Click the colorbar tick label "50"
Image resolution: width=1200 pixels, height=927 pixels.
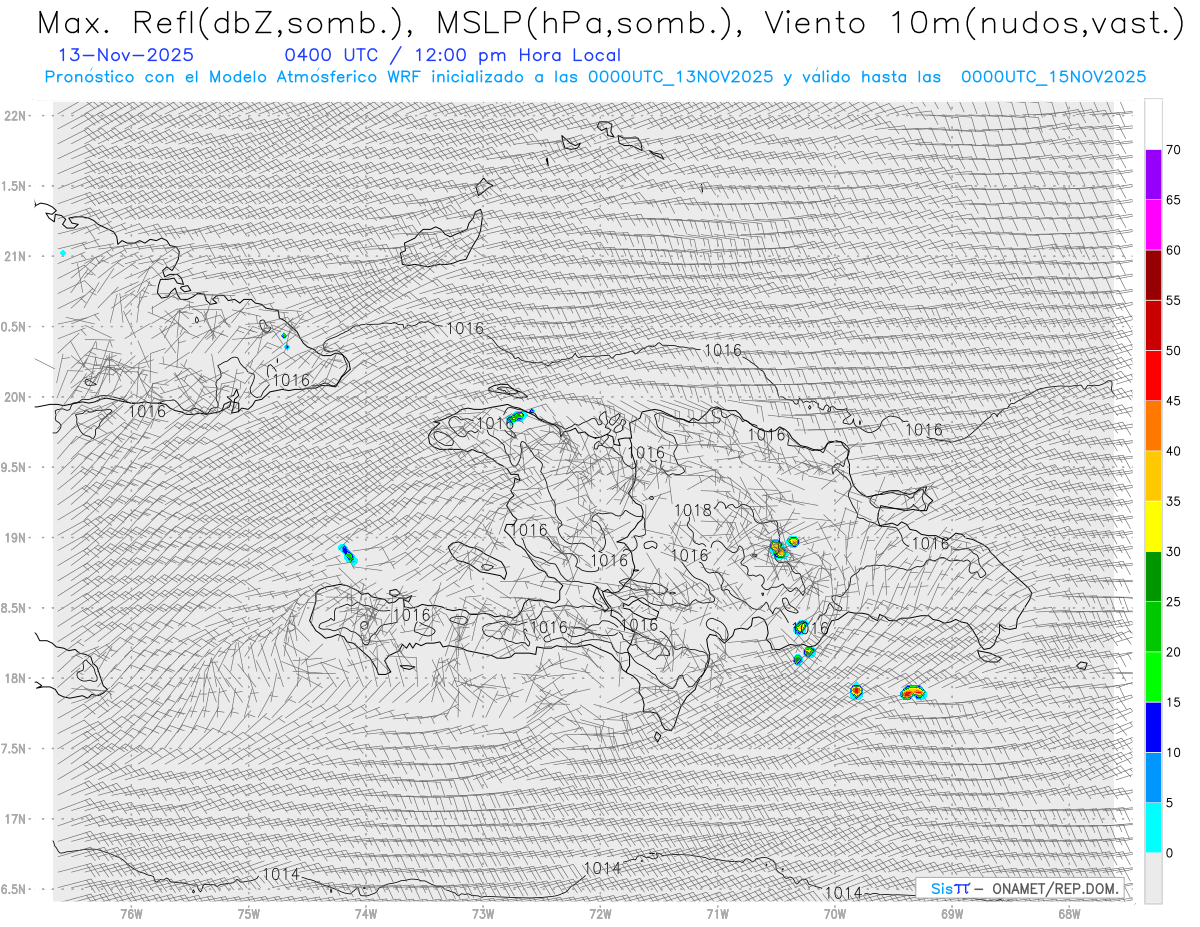pos(1174,351)
